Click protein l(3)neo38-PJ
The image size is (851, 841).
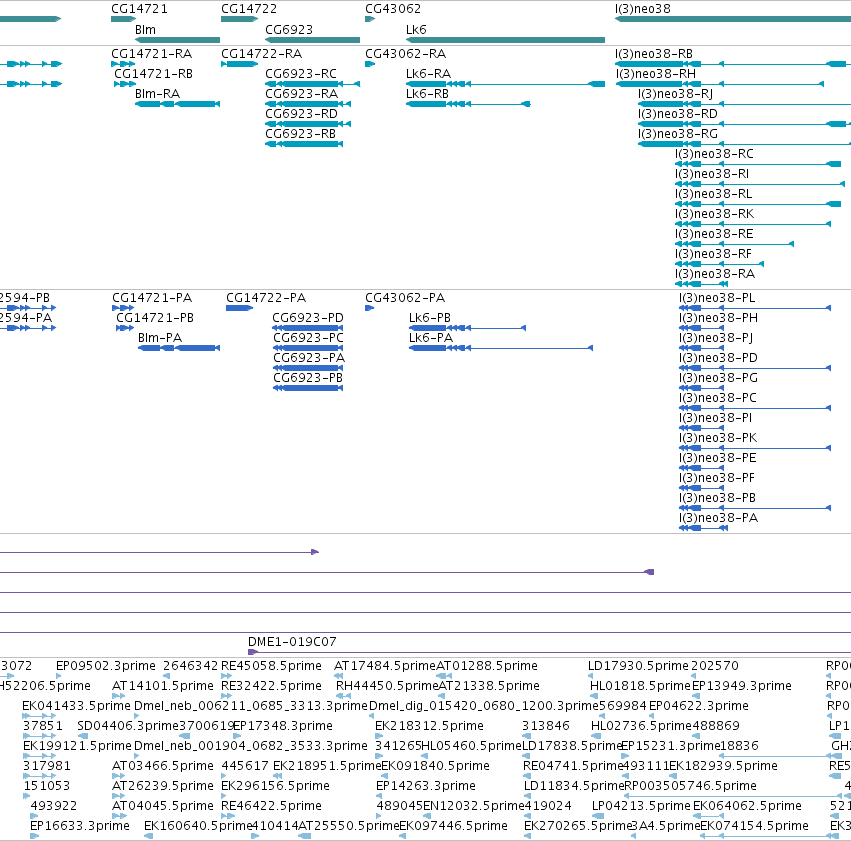click(716, 338)
